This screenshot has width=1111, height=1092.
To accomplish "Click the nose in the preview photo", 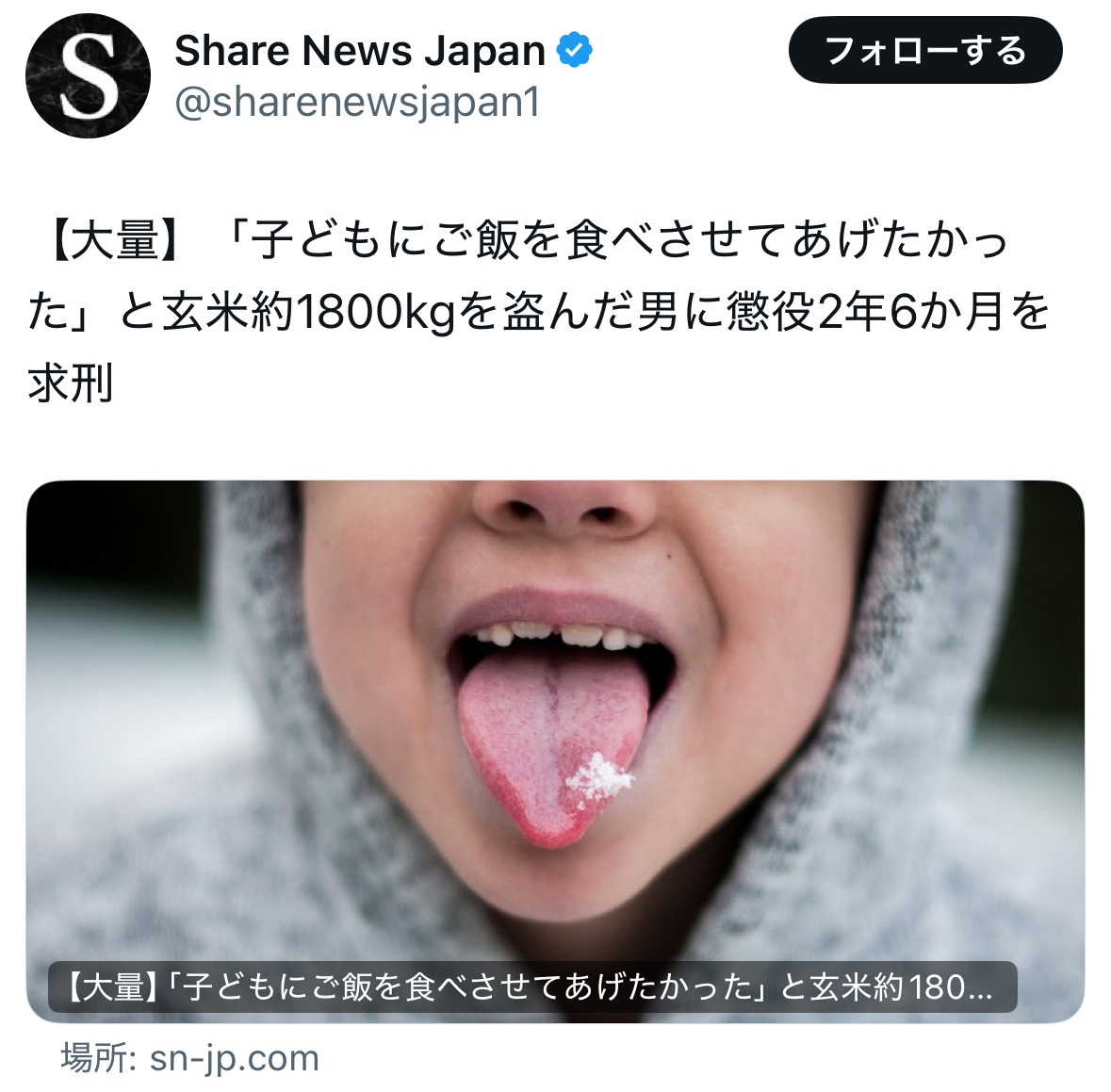I will [x=564, y=503].
